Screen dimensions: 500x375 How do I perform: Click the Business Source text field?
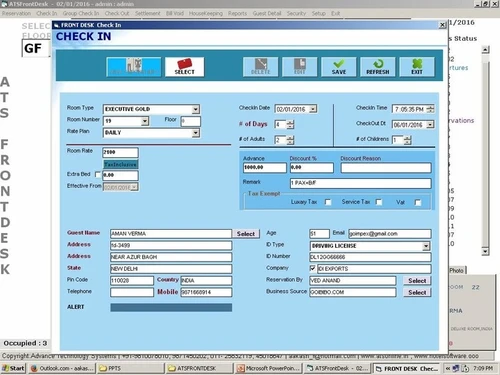pyautogui.click(x=353, y=292)
